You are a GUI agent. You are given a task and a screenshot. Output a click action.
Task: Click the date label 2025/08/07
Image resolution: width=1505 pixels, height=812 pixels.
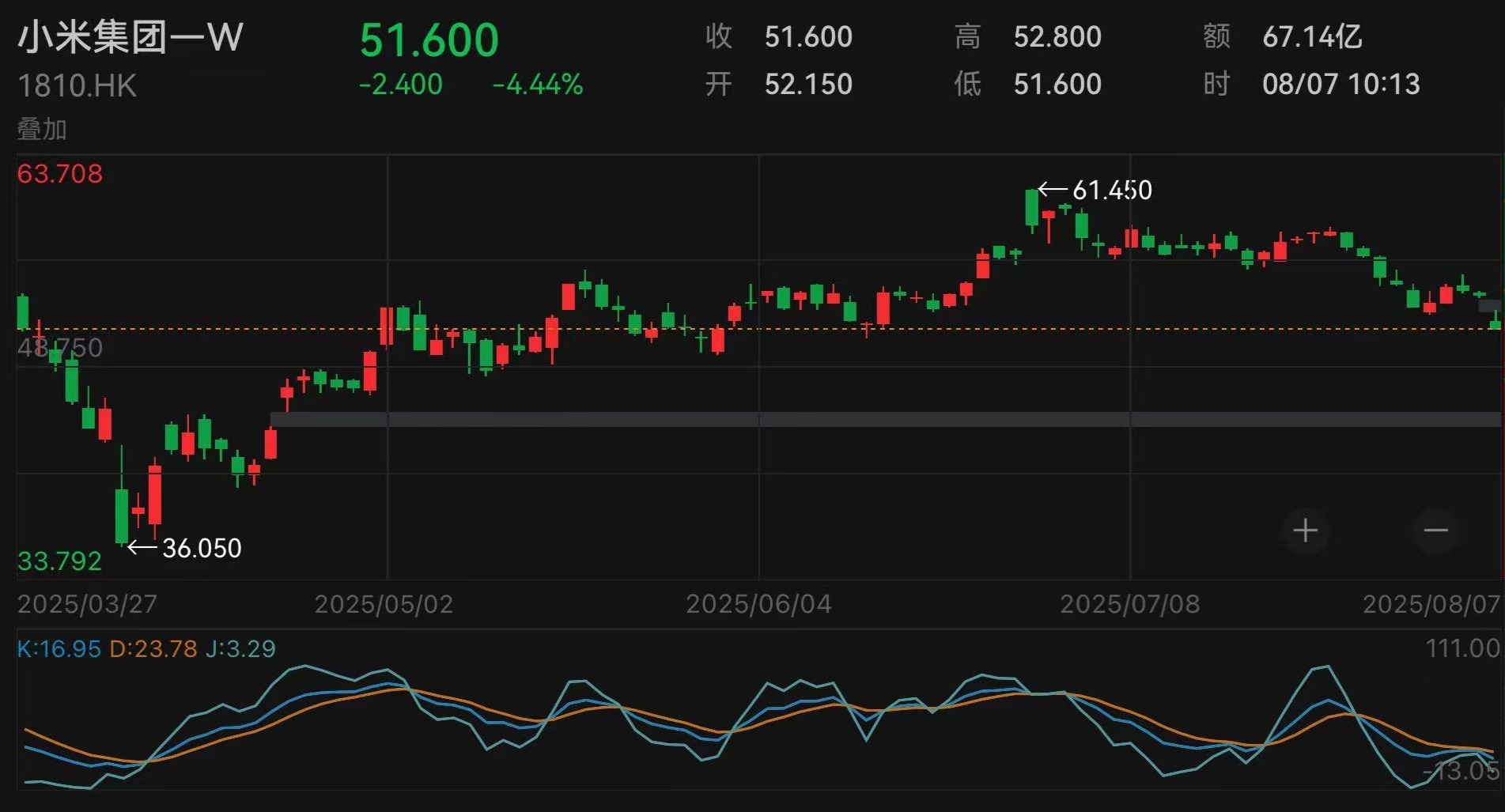coord(1431,605)
